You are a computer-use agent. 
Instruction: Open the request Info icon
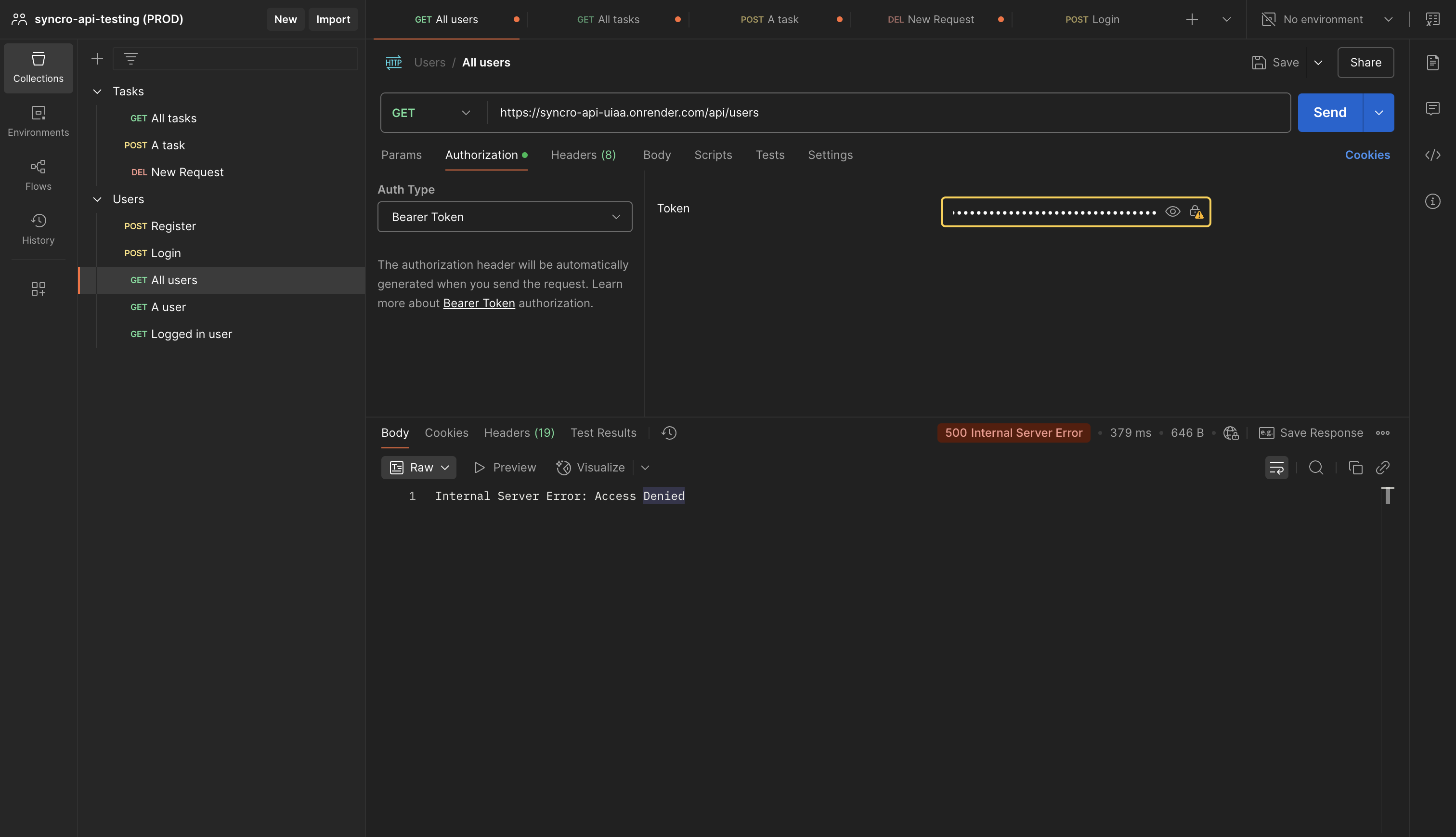click(x=1433, y=201)
